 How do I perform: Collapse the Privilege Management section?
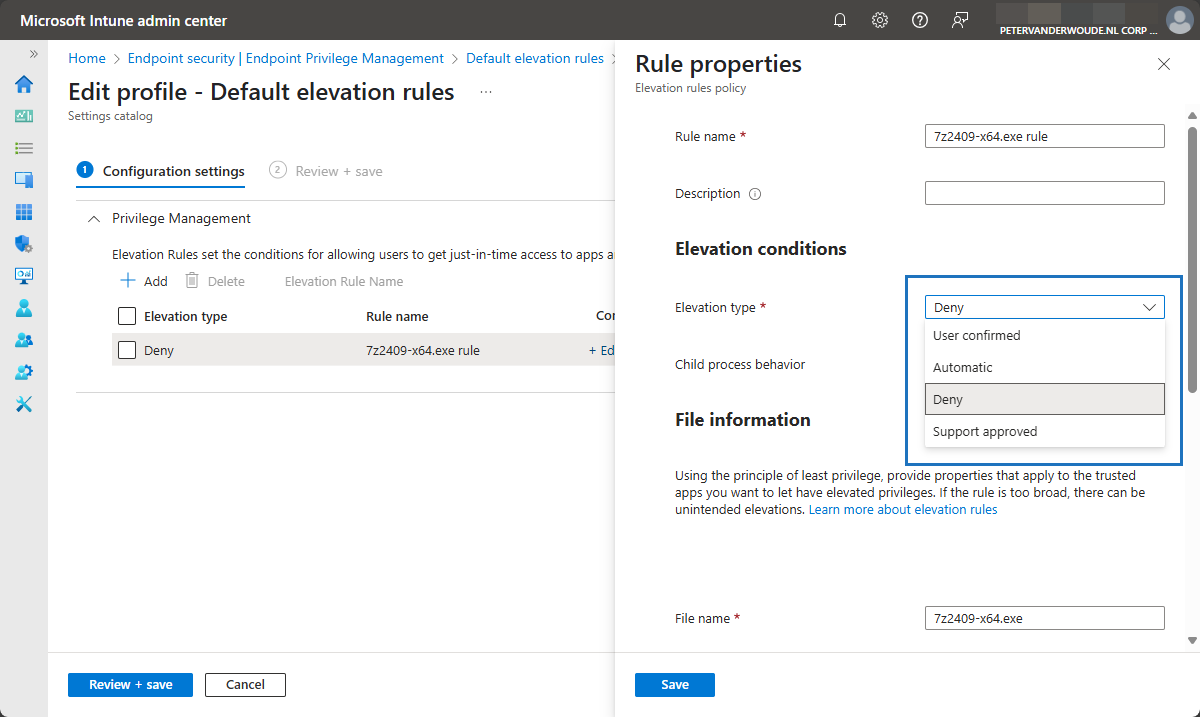(x=94, y=218)
